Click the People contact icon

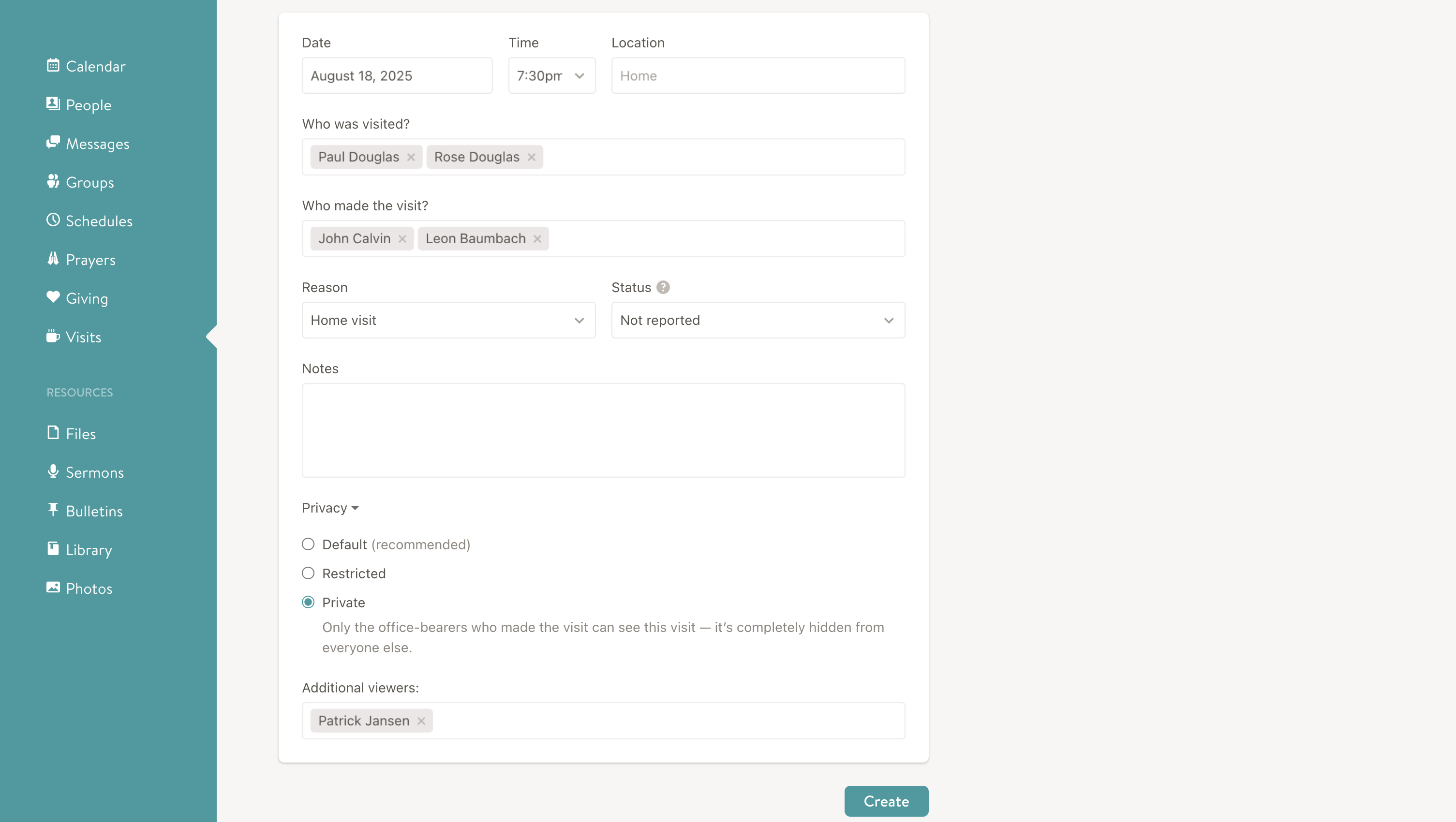tap(53, 104)
